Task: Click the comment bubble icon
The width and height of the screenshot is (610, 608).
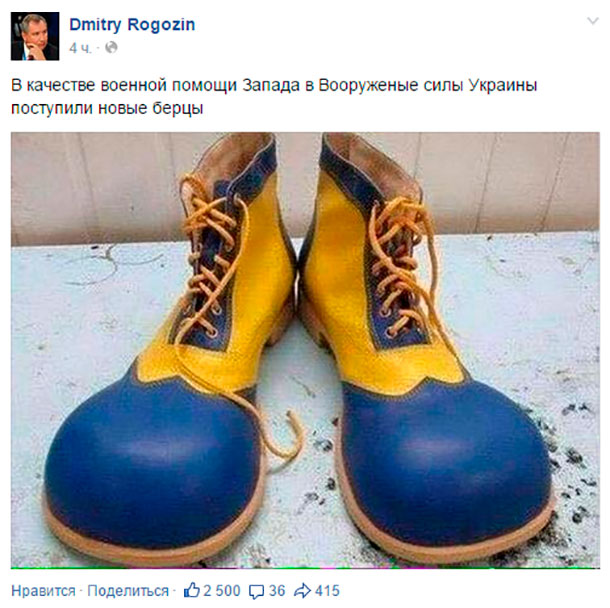Action: pos(256,591)
